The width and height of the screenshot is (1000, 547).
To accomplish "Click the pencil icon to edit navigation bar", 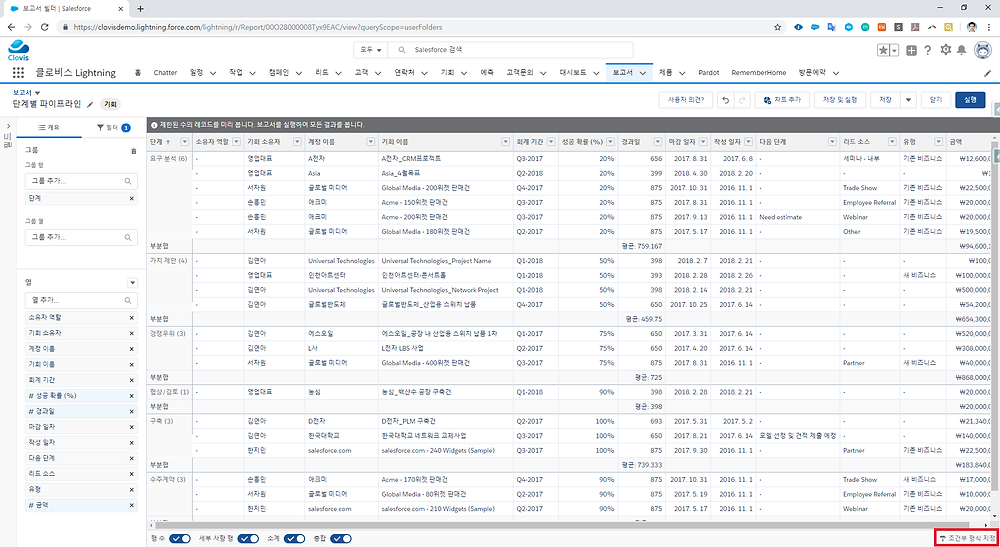I will pos(988,73).
